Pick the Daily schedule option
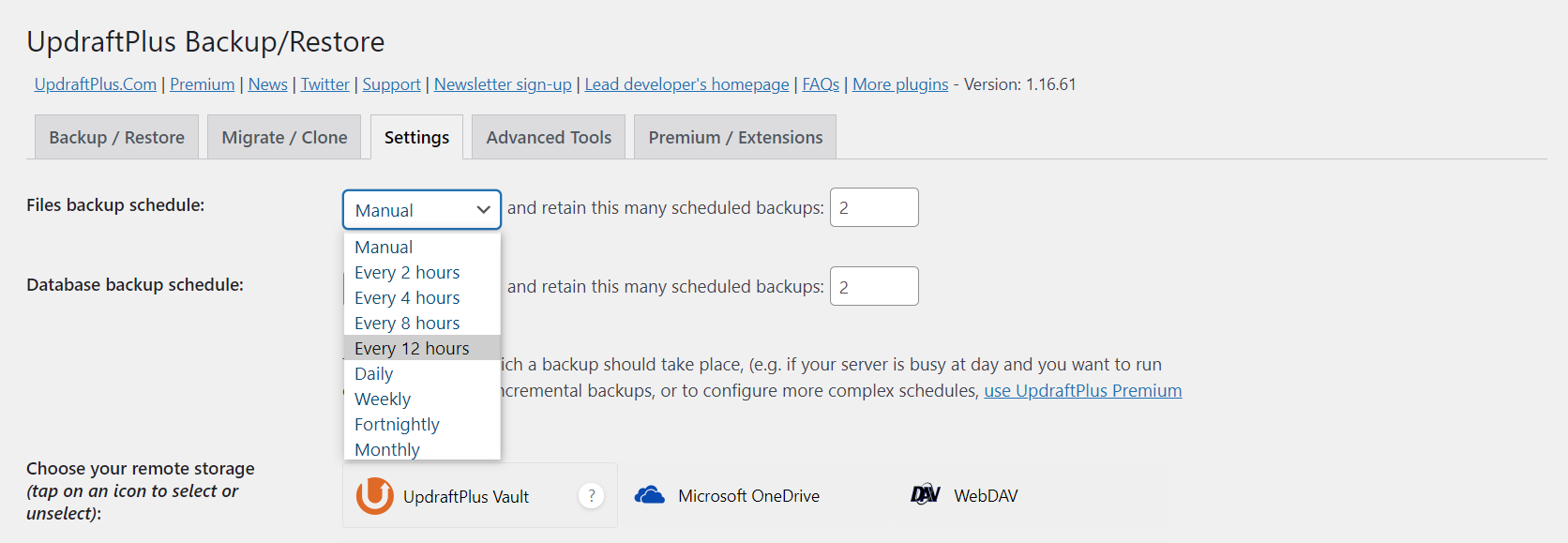 click(422, 373)
